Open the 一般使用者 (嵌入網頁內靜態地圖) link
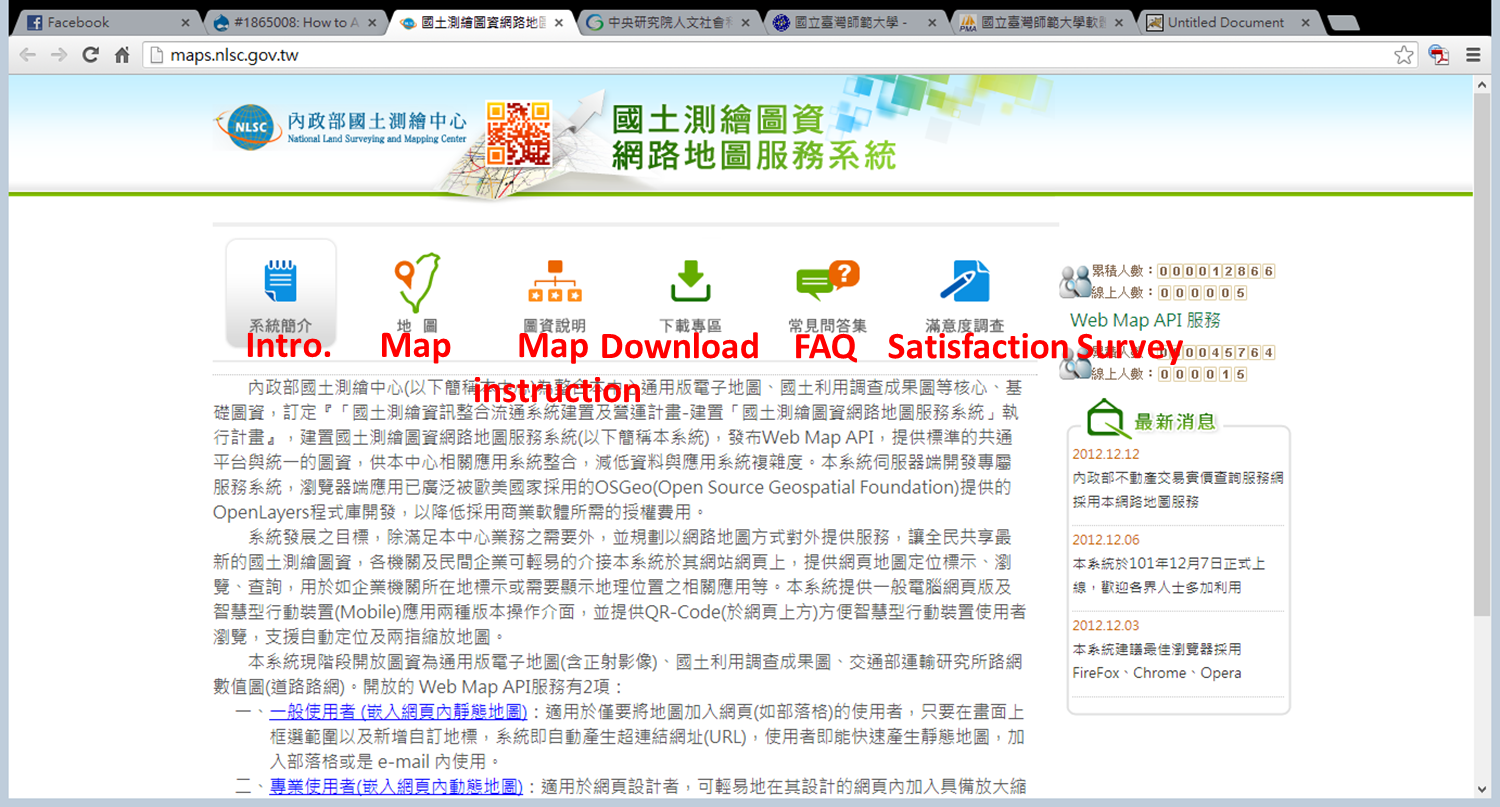Image resolution: width=1500 pixels, height=807 pixels. pyautogui.click(x=398, y=712)
